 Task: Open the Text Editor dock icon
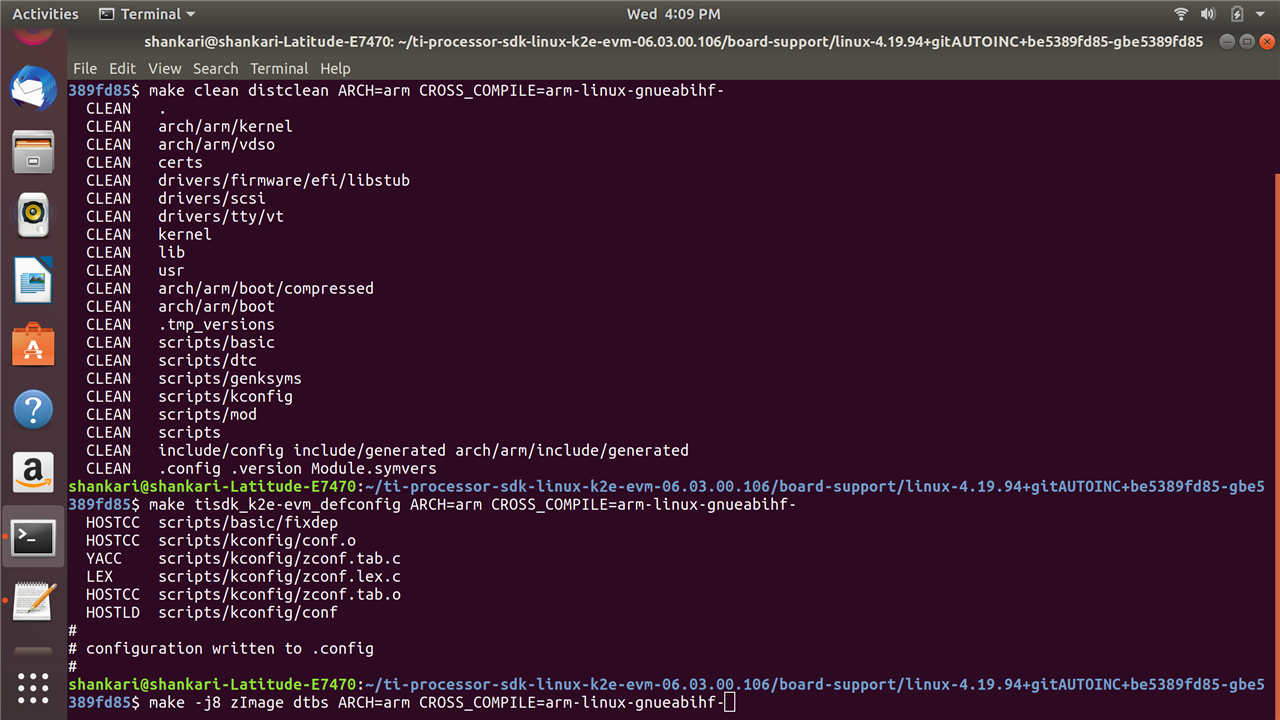tap(33, 600)
